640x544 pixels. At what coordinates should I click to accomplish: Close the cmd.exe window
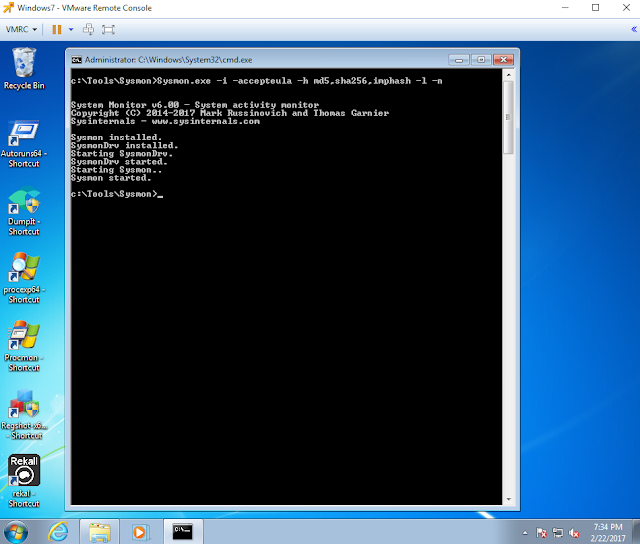pos(503,60)
